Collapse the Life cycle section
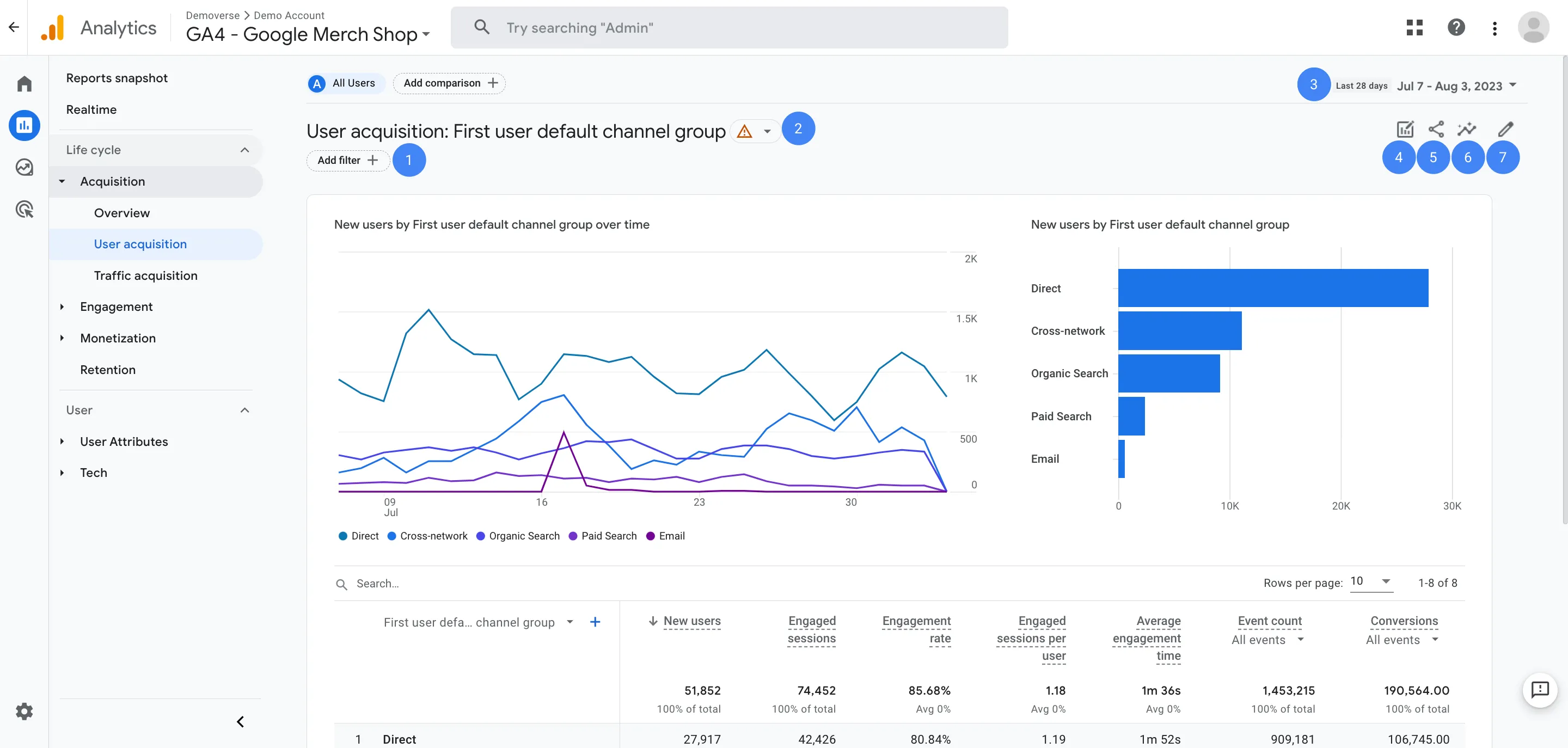Screen dimensions: 1568x748 click(x=244, y=150)
